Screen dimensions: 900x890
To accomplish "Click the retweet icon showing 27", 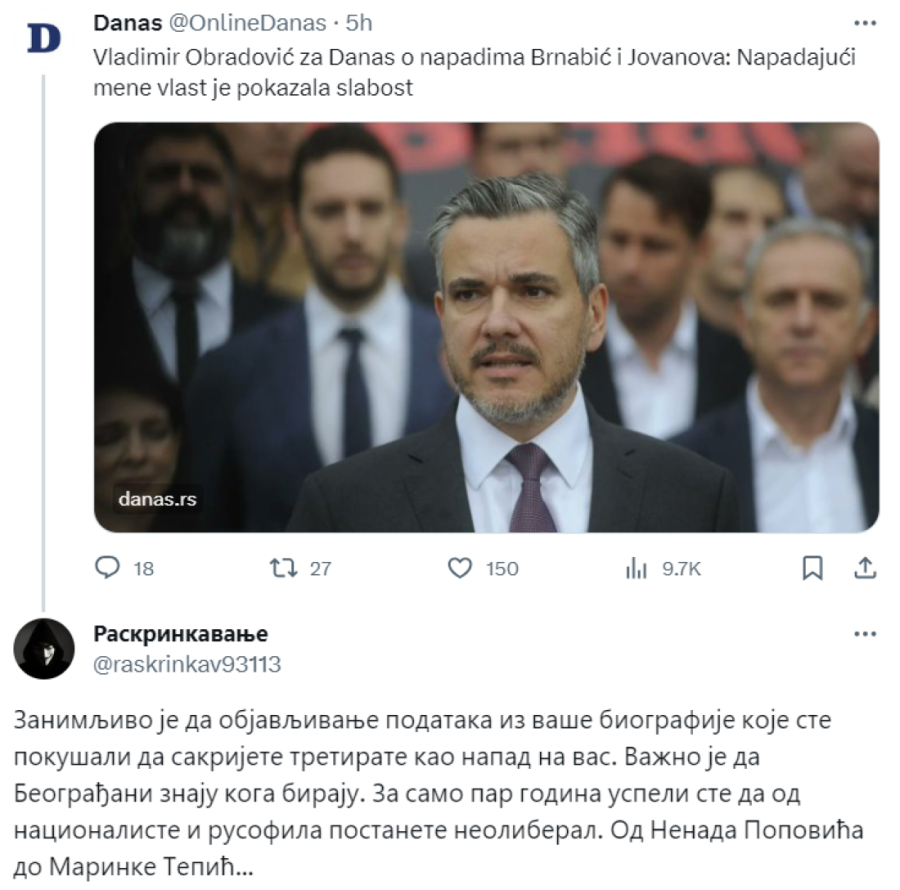I will 284,568.
